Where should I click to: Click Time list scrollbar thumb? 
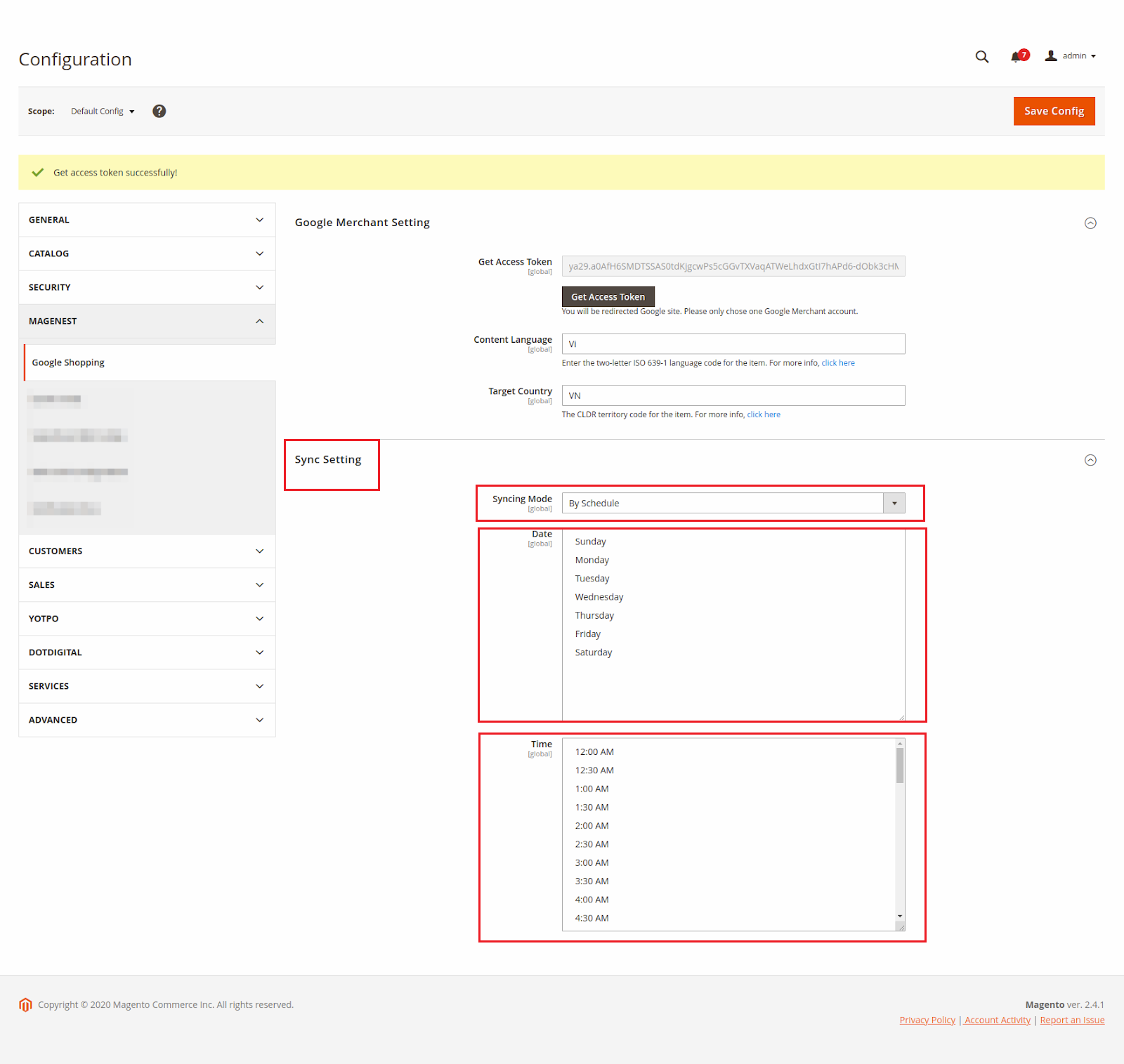(x=900, y=766)
